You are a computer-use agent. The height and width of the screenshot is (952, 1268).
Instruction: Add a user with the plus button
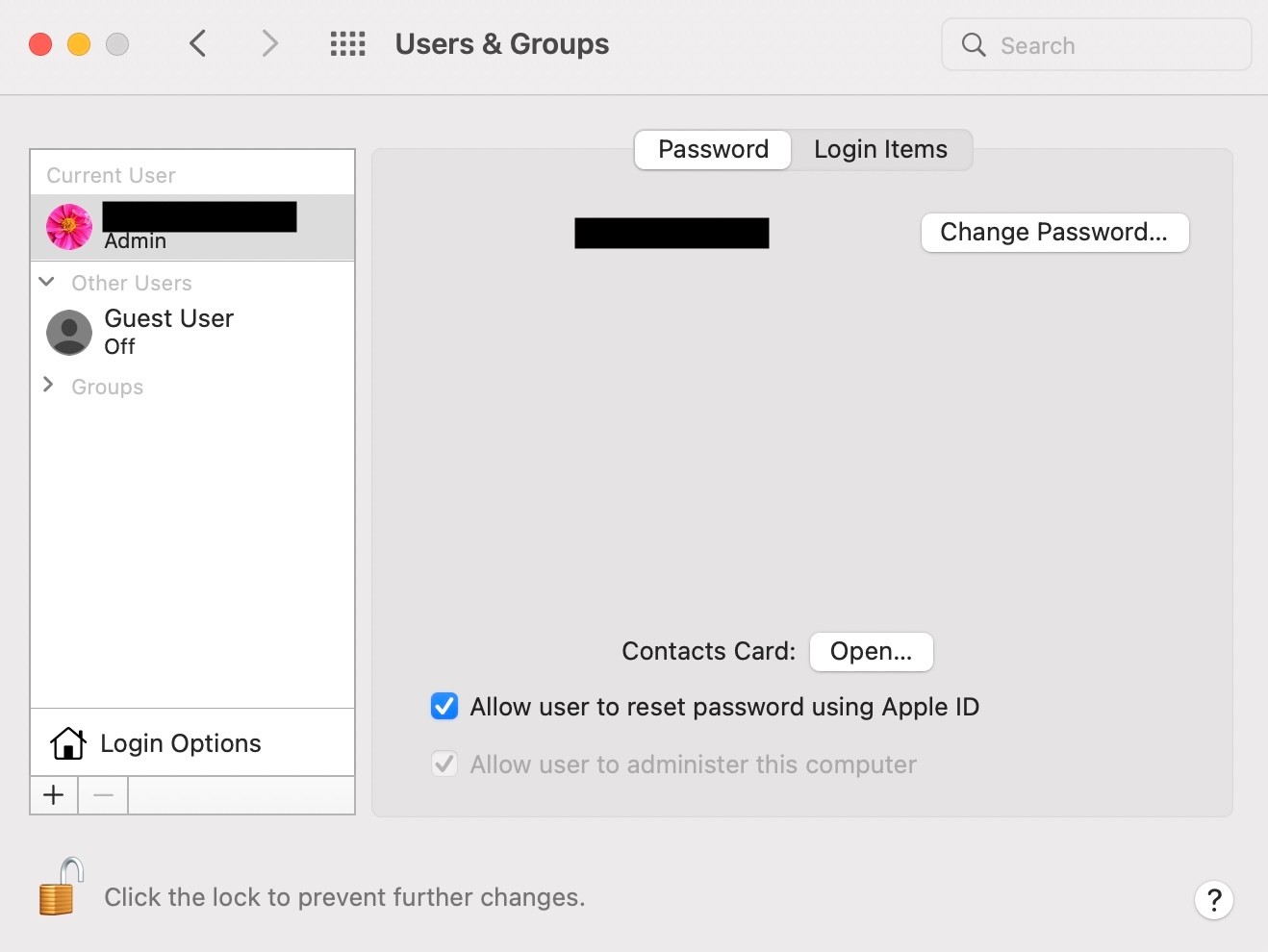54,795
